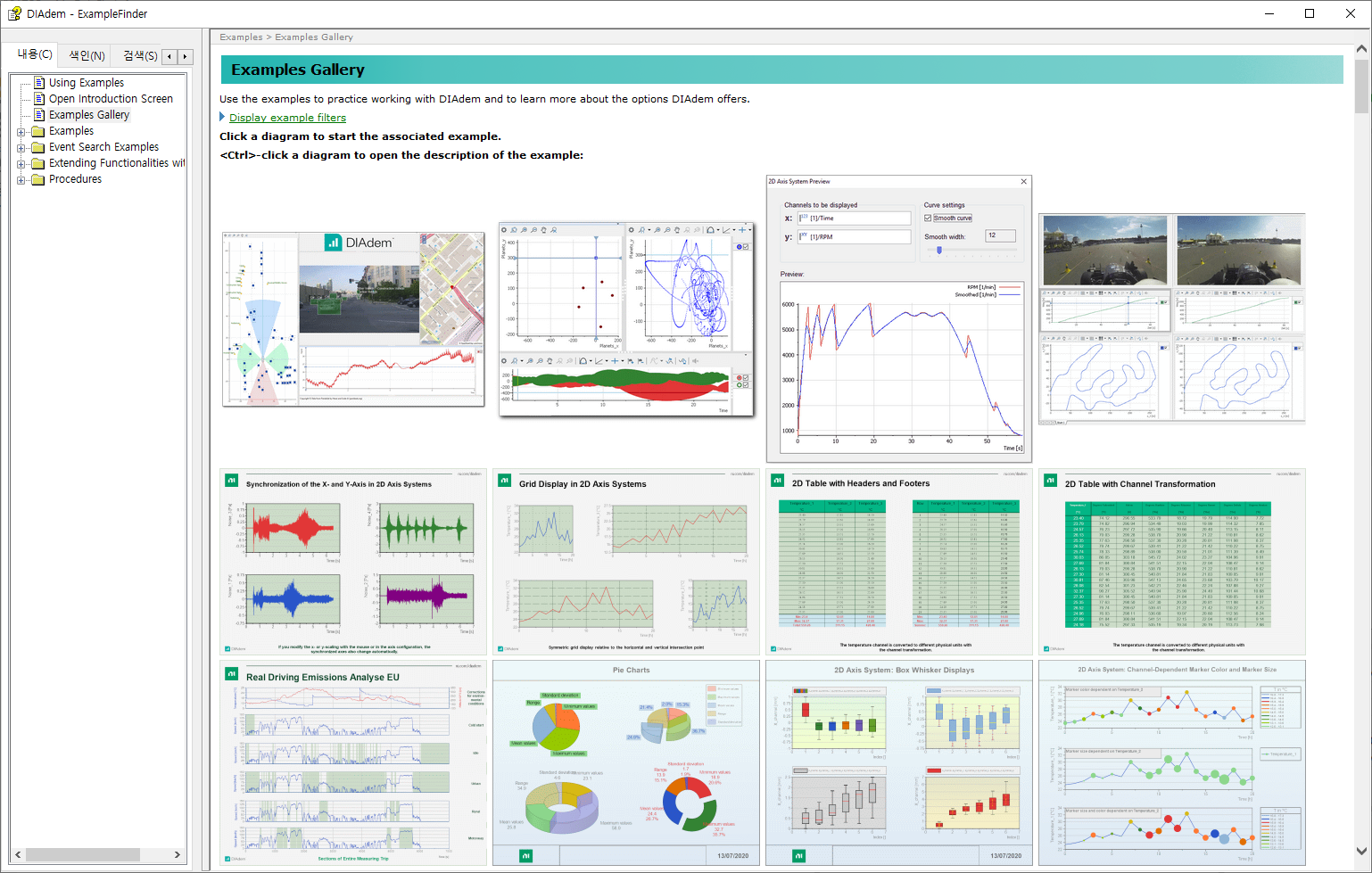Click the triangle beside Display example filters
Screen dimensions: 1372x873
[x=222, y=117]
